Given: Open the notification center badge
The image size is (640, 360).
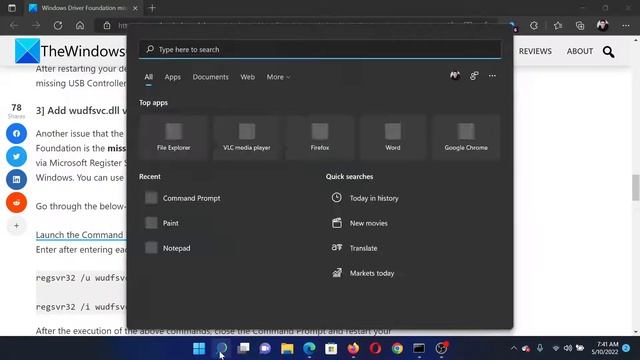Looking at the screenshot, I should 626,348.
